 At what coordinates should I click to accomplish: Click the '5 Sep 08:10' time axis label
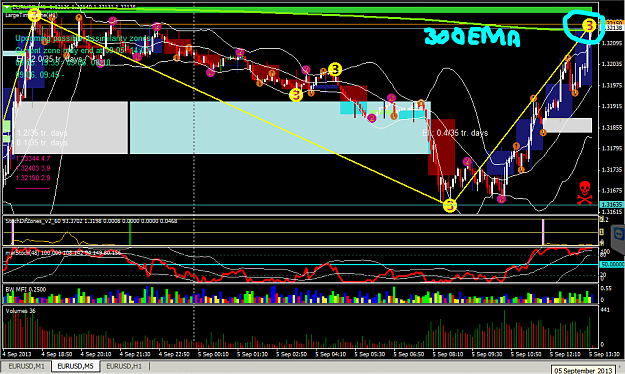pos(448,354)
